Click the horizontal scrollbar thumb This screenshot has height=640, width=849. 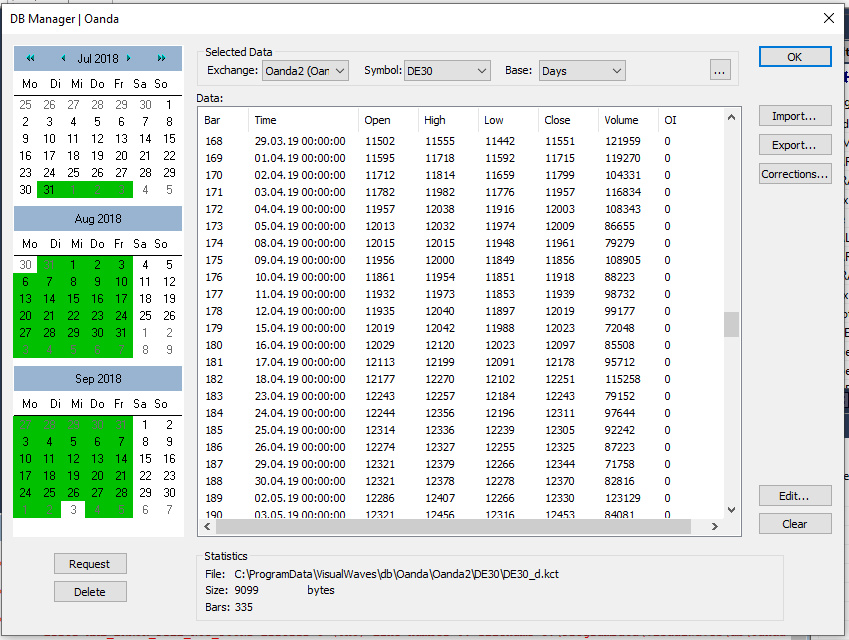454,526
